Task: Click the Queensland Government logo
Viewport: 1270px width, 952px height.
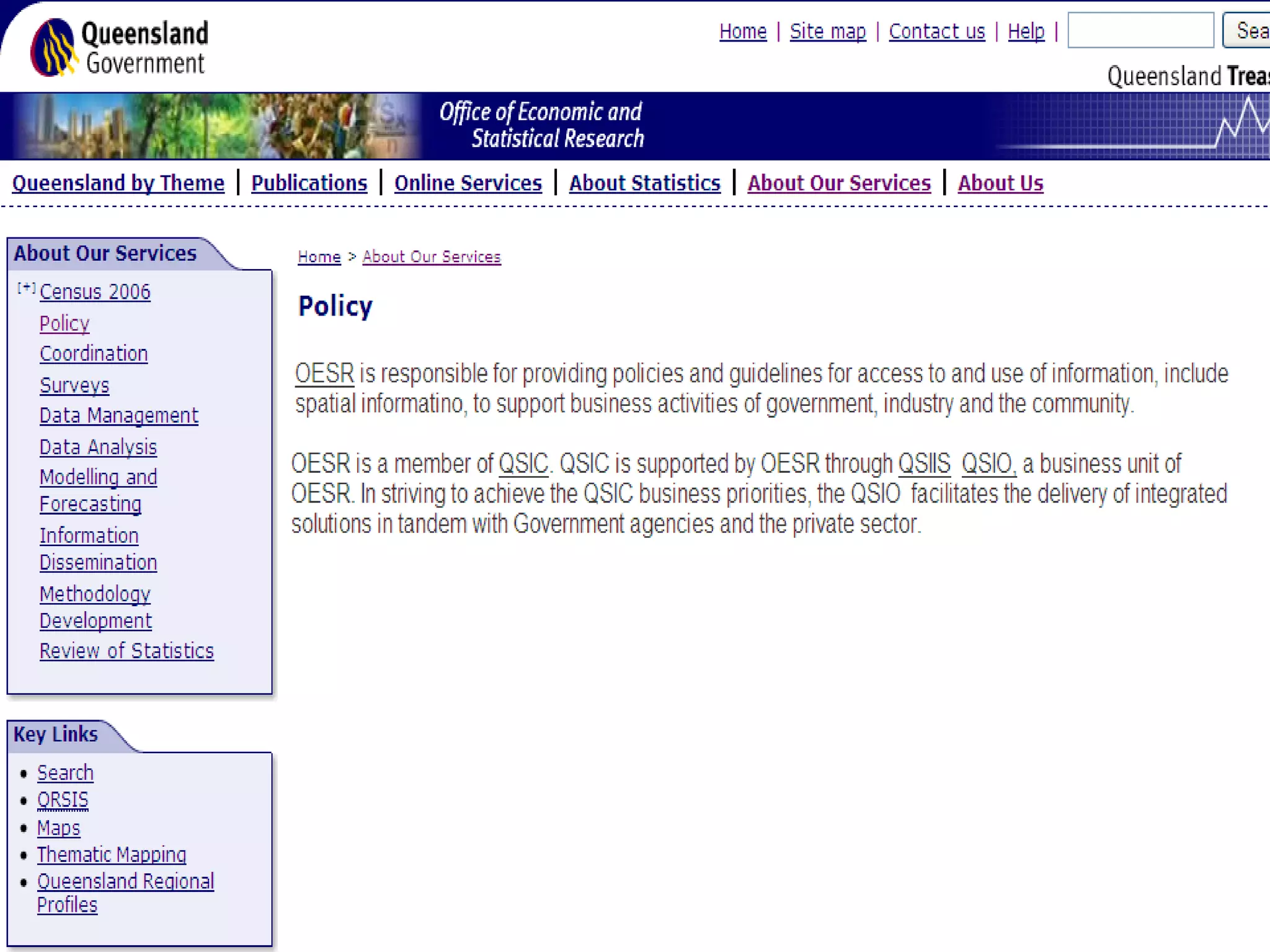Action: point(119,48)
